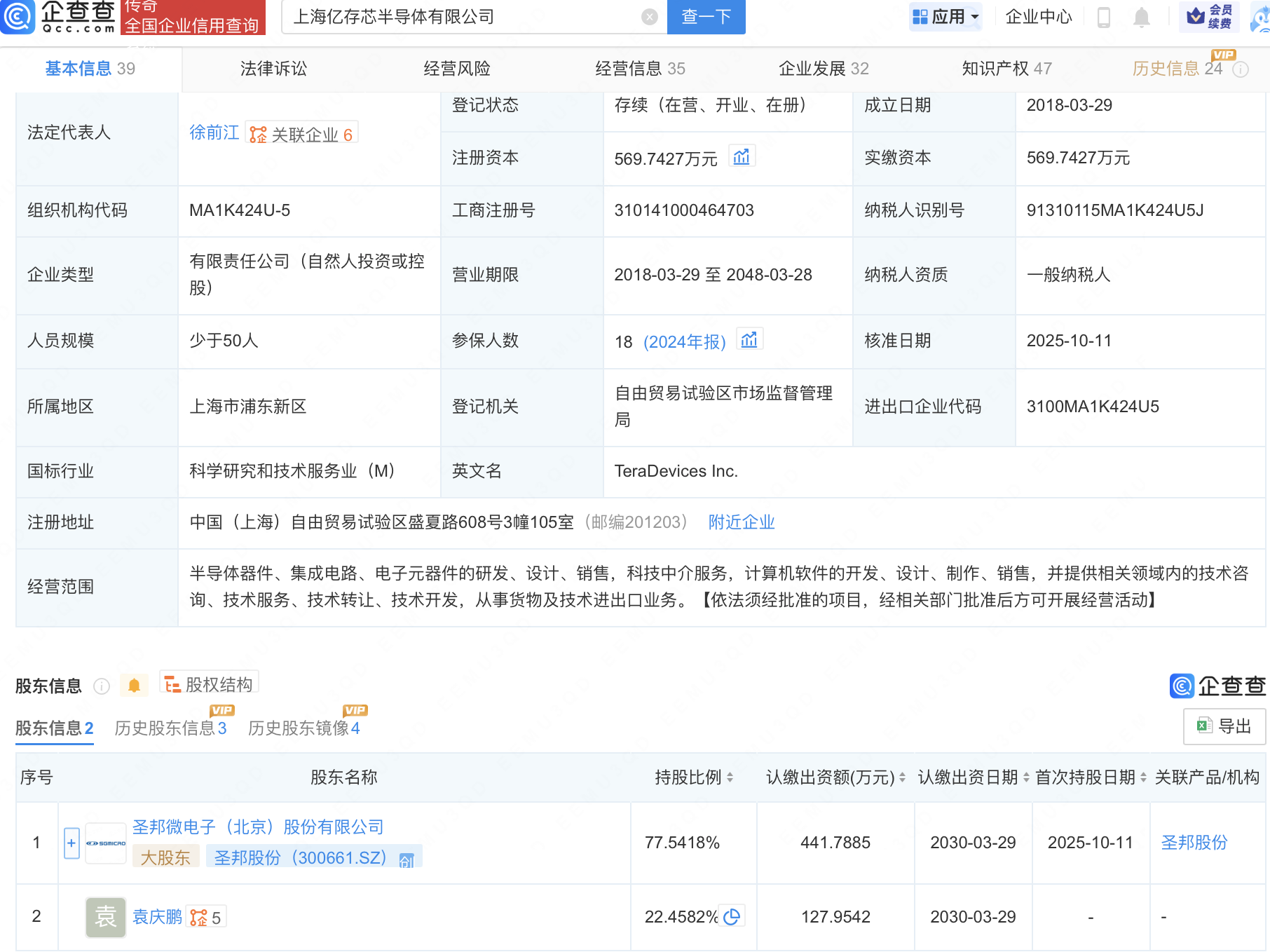This screenshot has width=1270, height=952.
Task: Click the company name search field
Action: tap(463, 17)
